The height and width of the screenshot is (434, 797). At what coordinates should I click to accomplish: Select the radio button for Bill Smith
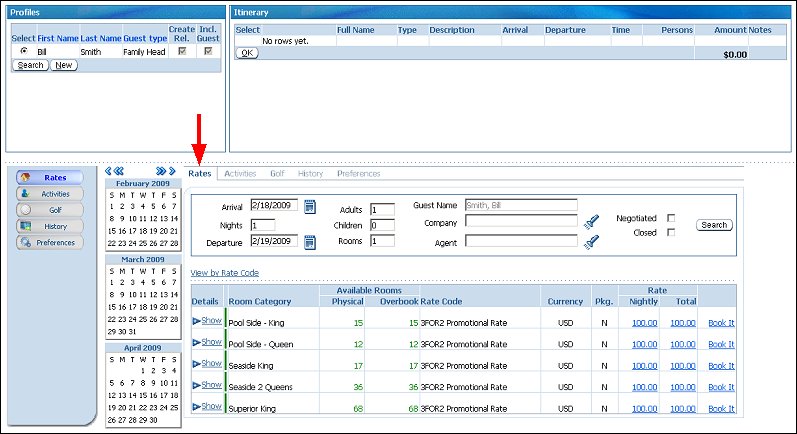(x=24, y=51)
